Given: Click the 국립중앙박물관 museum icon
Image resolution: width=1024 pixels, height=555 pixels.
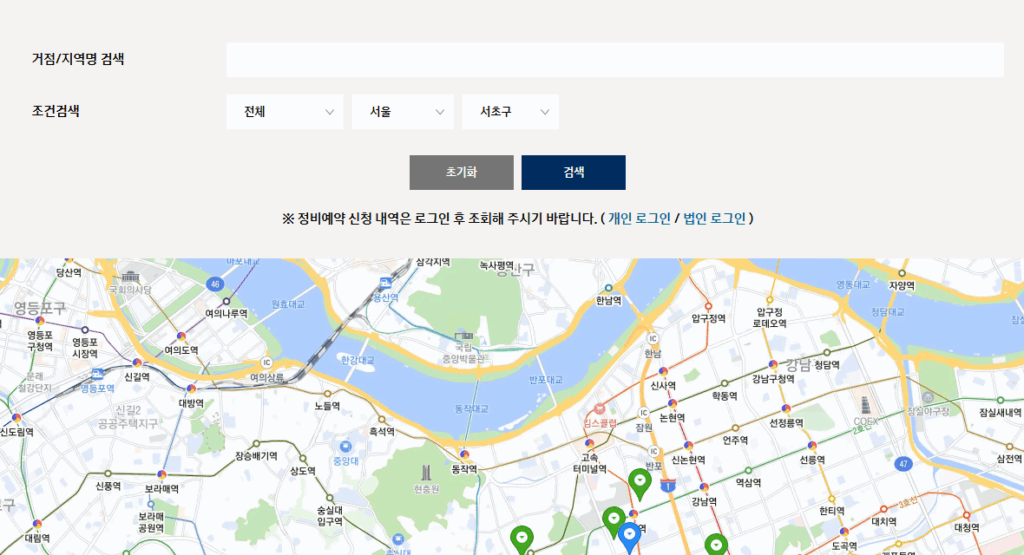Looking at the screenshot, I should click(462, 336).
